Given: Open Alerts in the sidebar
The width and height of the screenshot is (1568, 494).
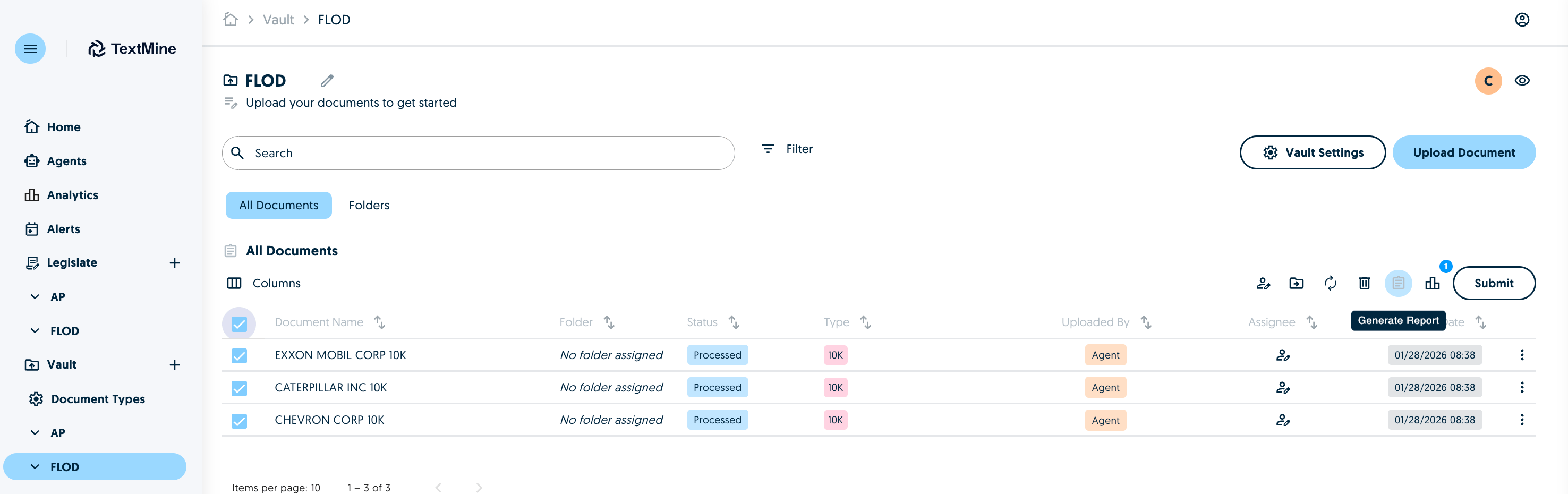Looking at the screenshot, I should tap(53, 229).
